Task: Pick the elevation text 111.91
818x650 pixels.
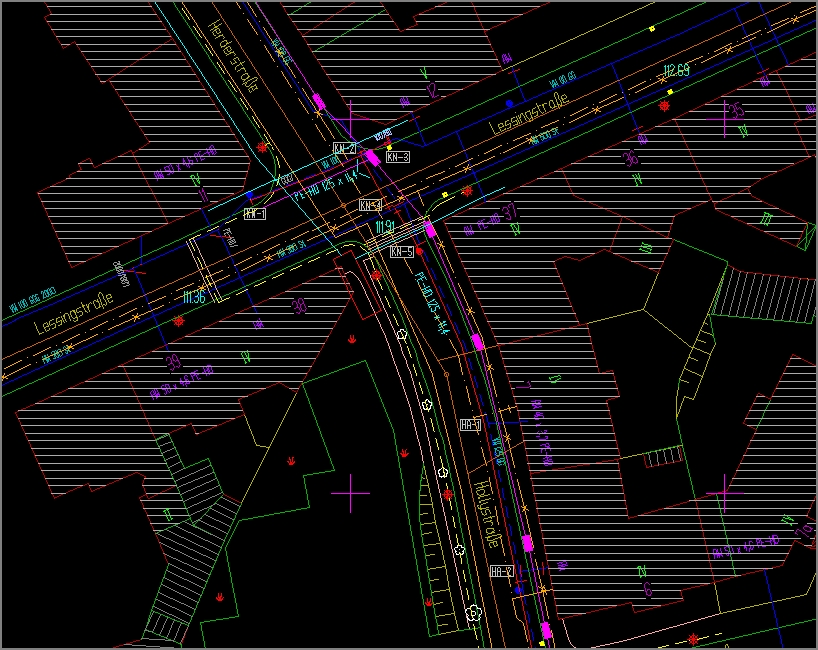Action: click(385, 229)
